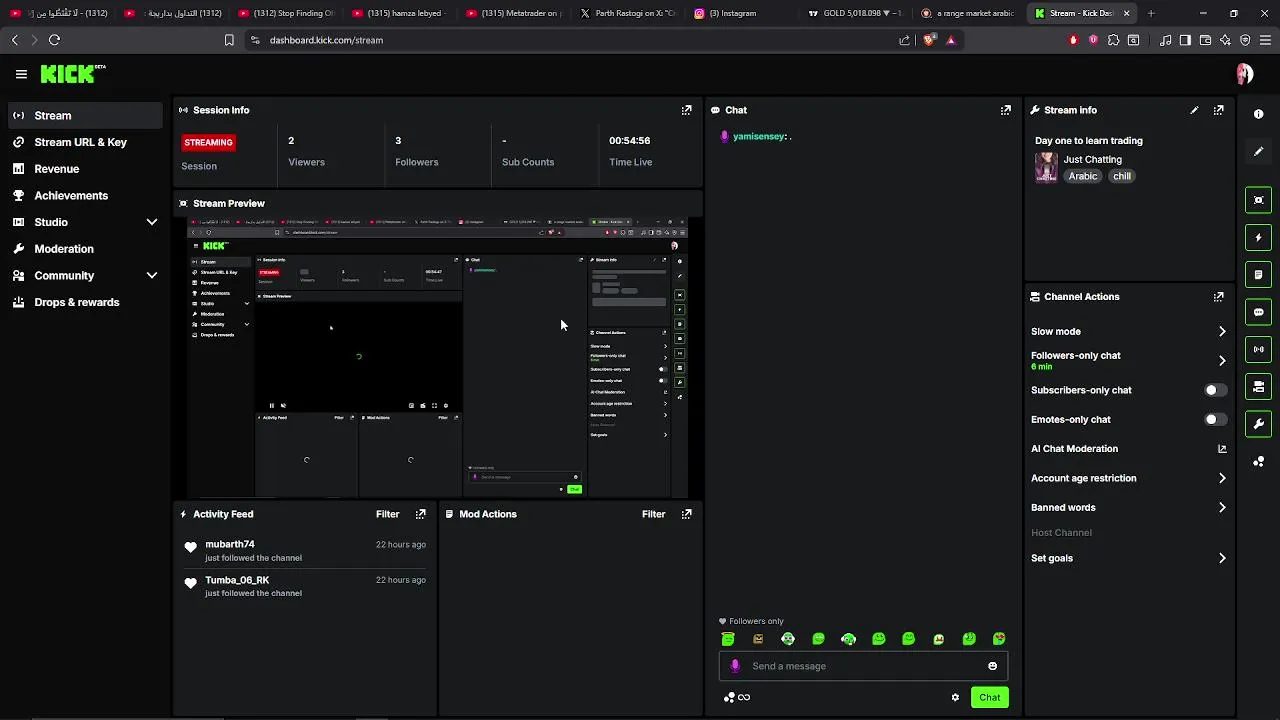Open Followers-only chat options chevron
Image resolution: width=1280 pixels, height=720 pixels.
pos(1221,361)
